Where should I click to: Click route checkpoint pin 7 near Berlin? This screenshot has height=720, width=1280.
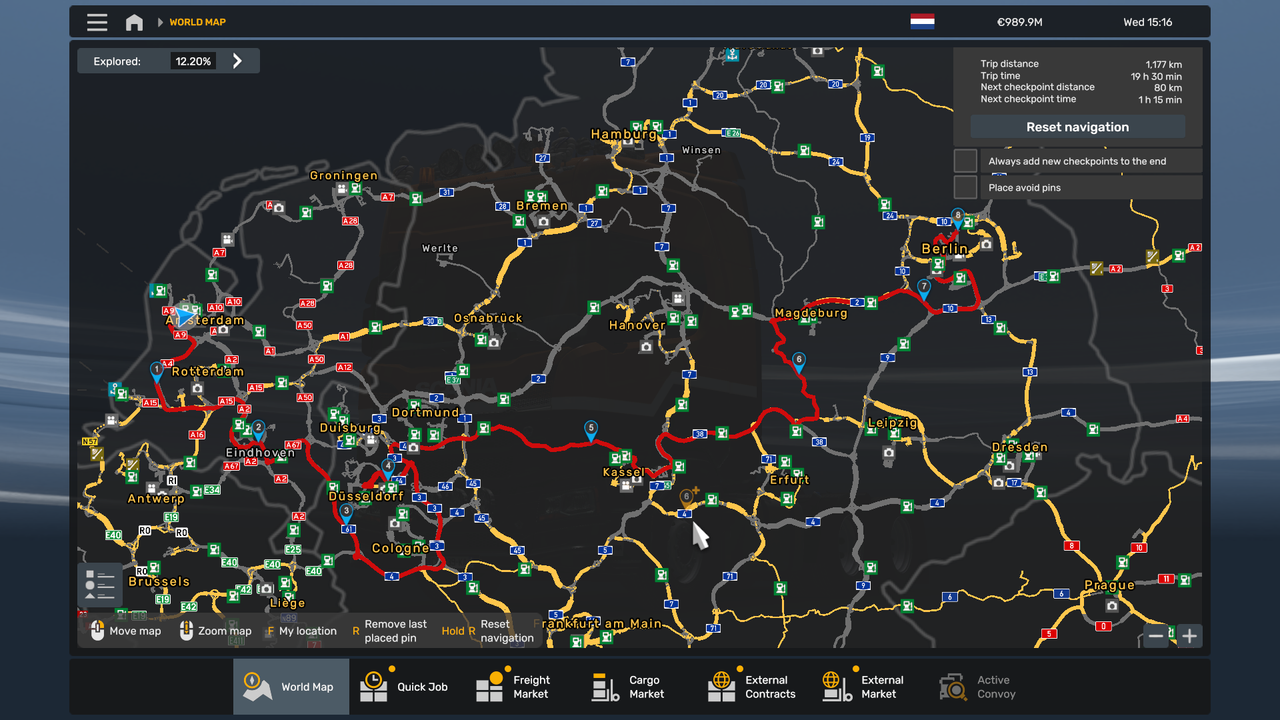(x=924, y=289)
